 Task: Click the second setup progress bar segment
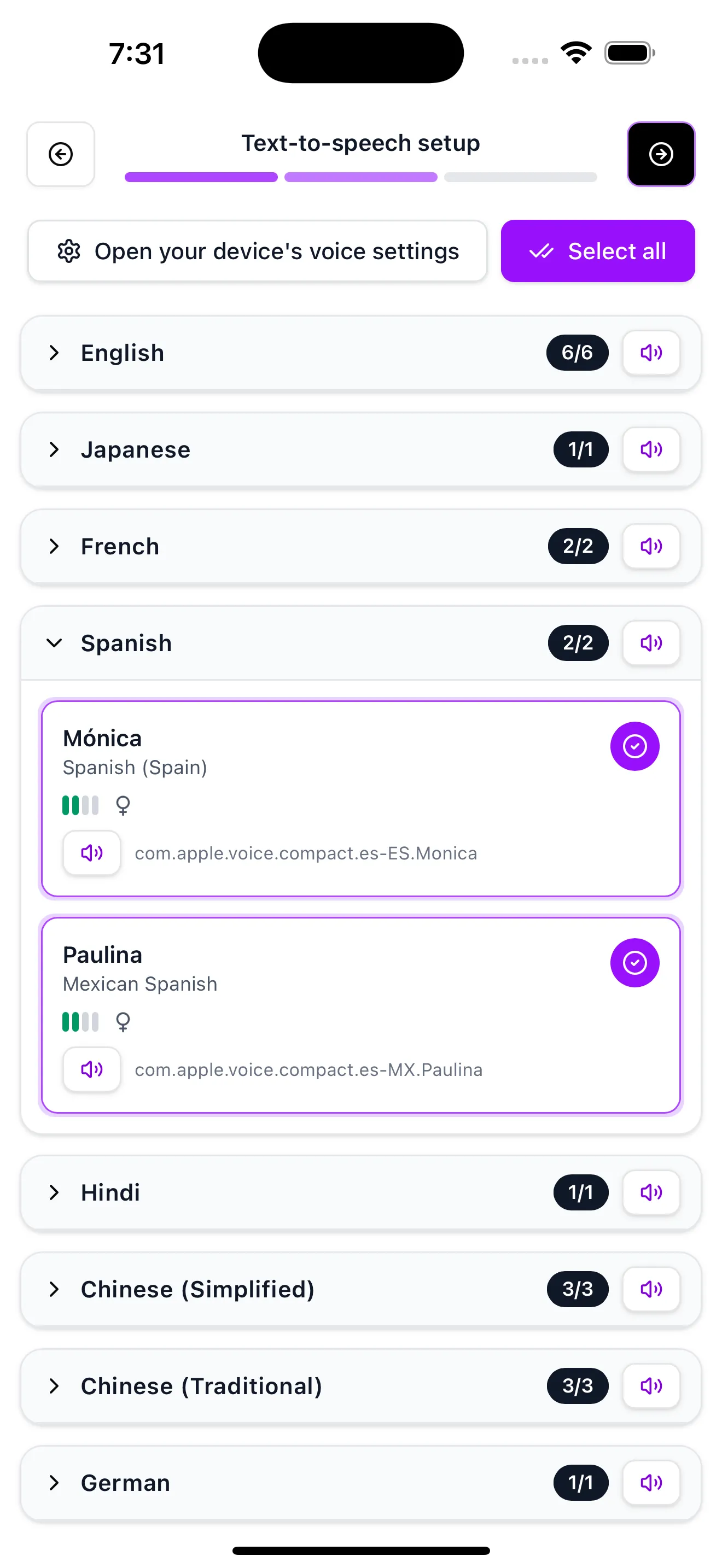(x=360, y=177)
